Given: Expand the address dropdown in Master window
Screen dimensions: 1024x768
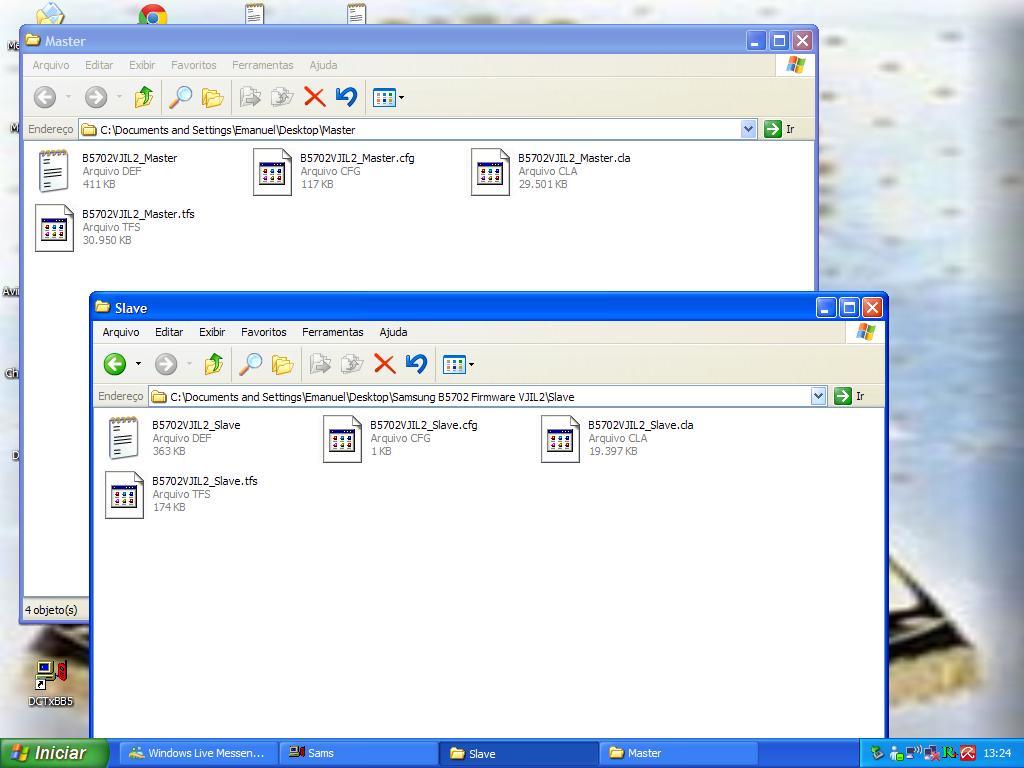Looking at the screenshot, I should [x=748, y=129].
